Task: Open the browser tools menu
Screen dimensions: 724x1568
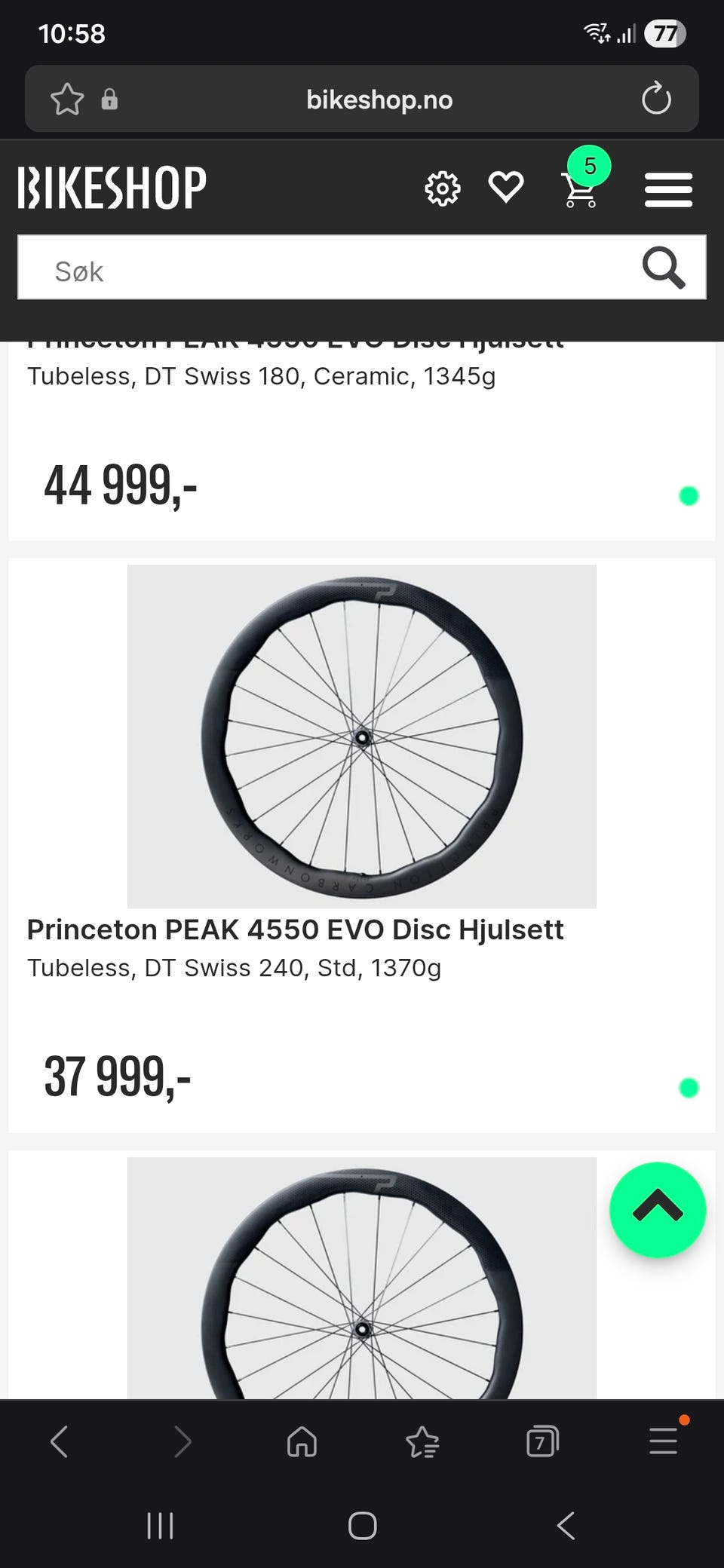Action: tap(664, 1440)
